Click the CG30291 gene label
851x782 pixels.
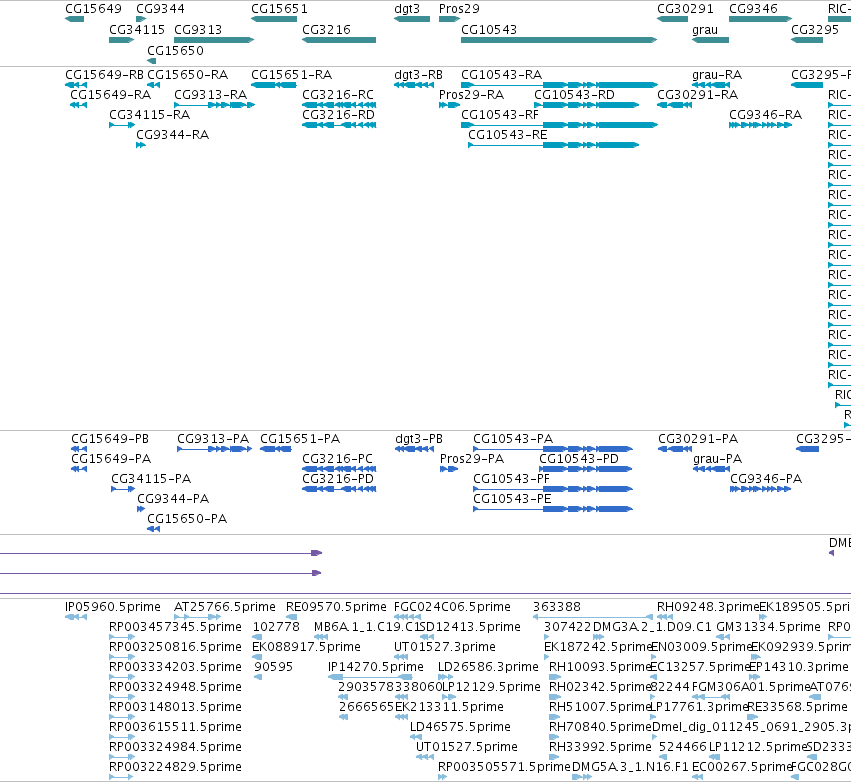pyautogui.click(x=685, y=9)
